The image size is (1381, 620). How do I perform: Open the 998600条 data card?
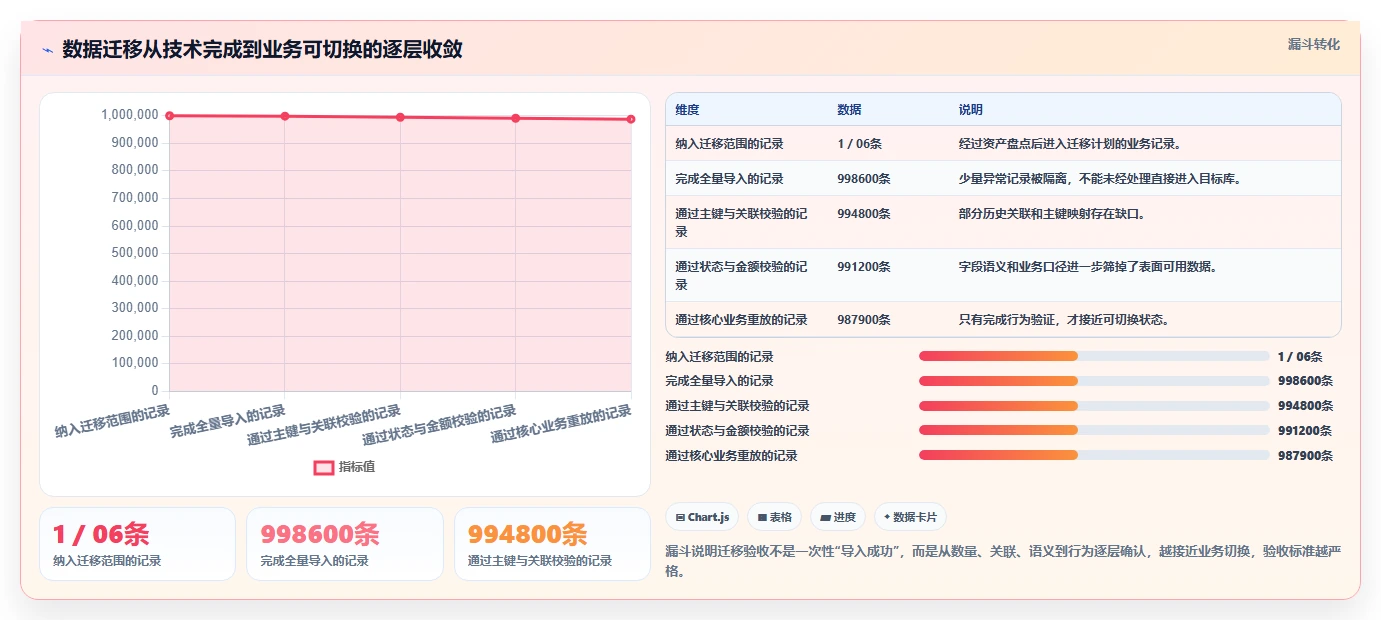[x=345, y=544]
